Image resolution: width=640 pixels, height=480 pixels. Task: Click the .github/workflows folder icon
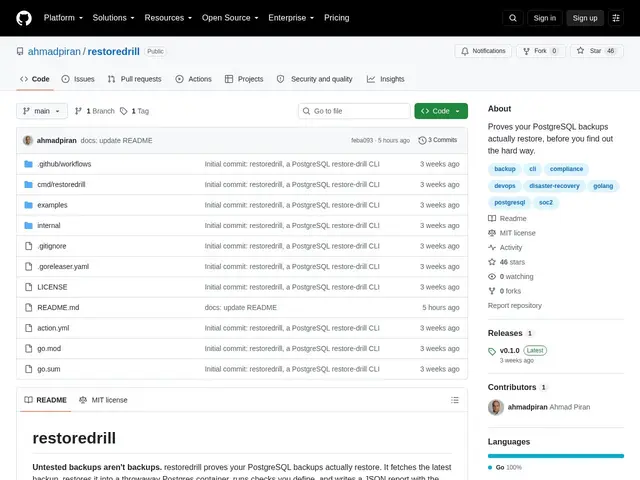28,164
